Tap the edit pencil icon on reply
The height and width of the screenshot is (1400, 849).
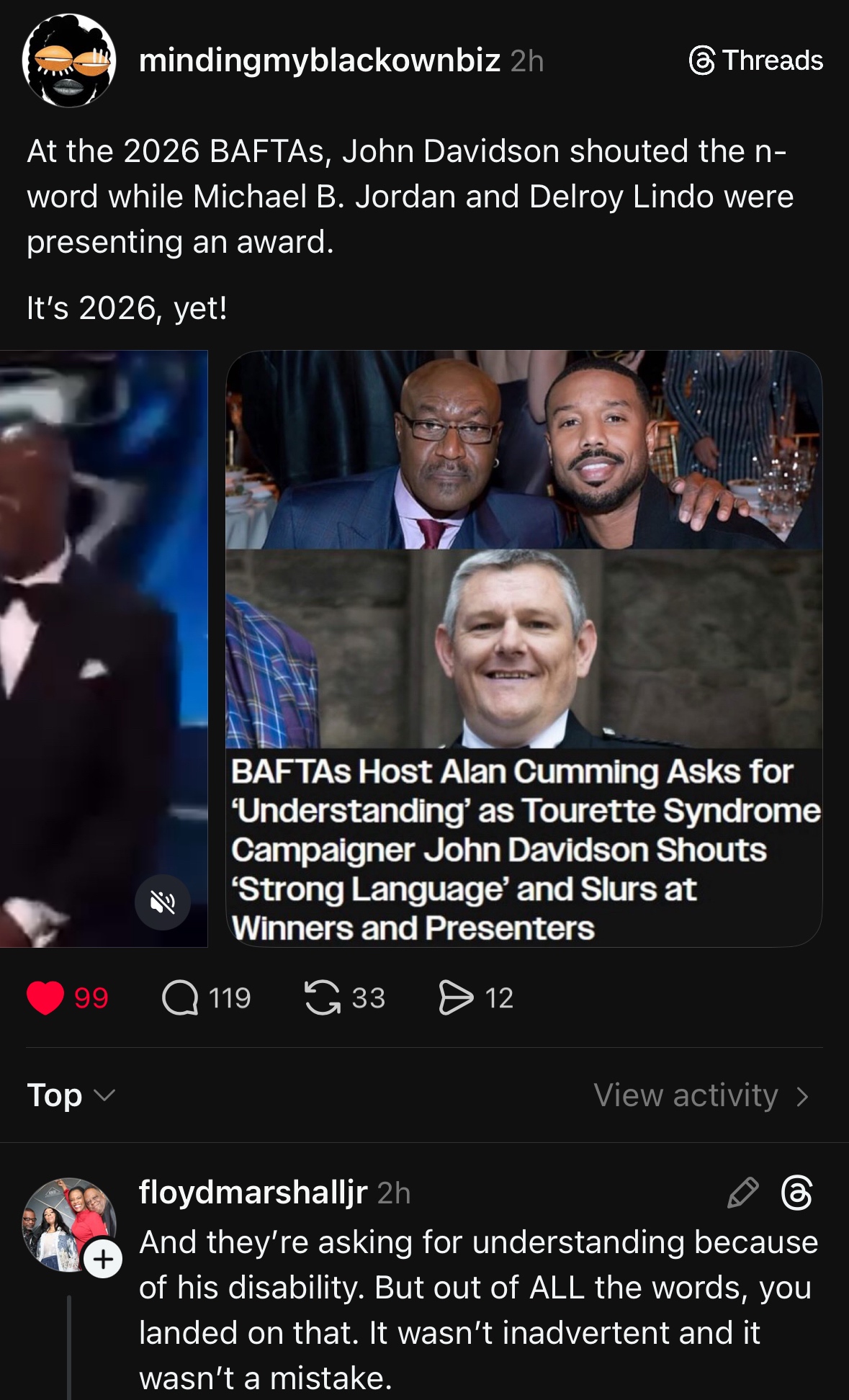742,1193
